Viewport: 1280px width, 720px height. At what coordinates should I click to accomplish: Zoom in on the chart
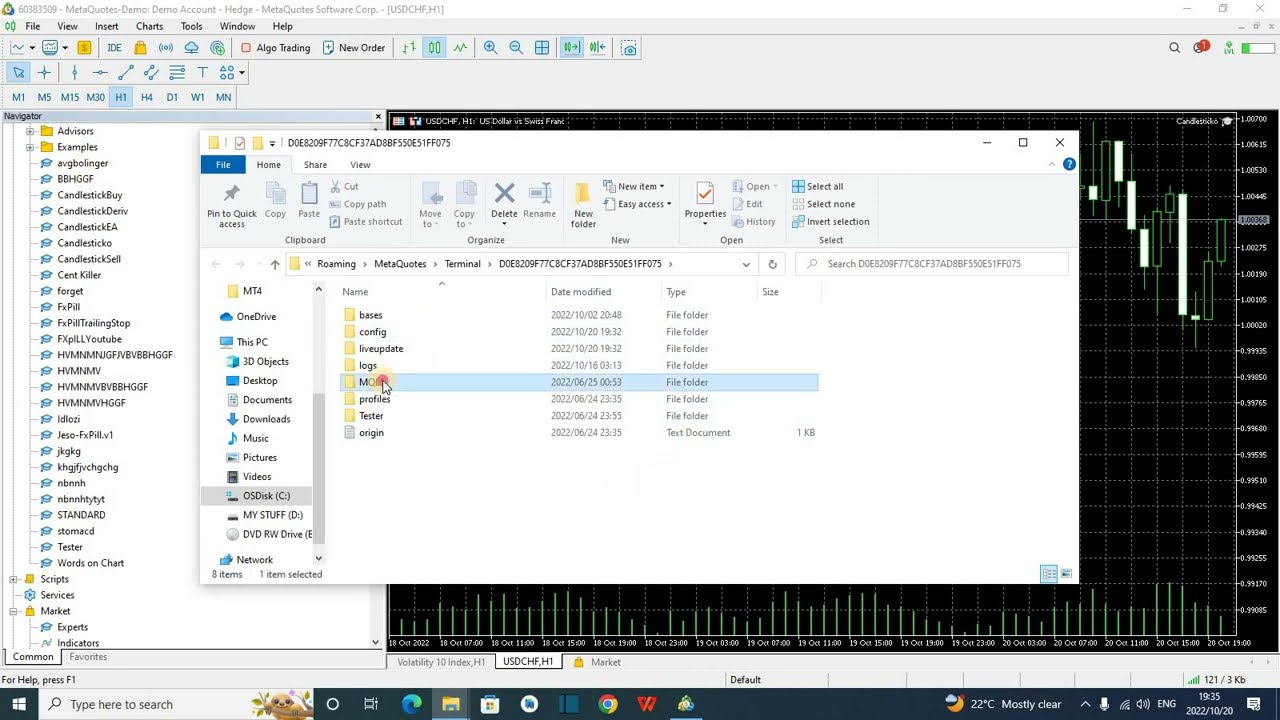(490, 48)
